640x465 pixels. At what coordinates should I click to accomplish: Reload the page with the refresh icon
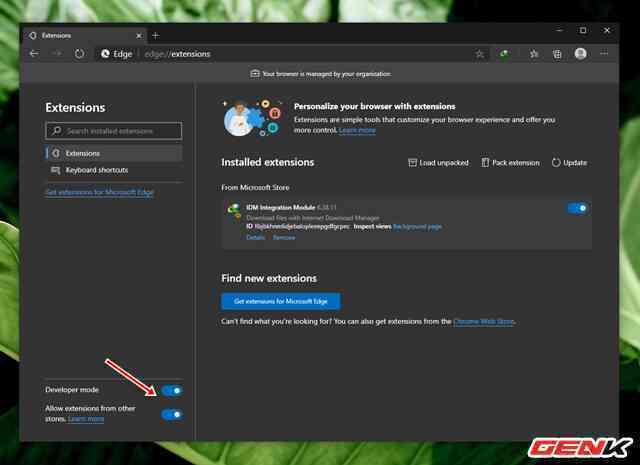(79, 53)
